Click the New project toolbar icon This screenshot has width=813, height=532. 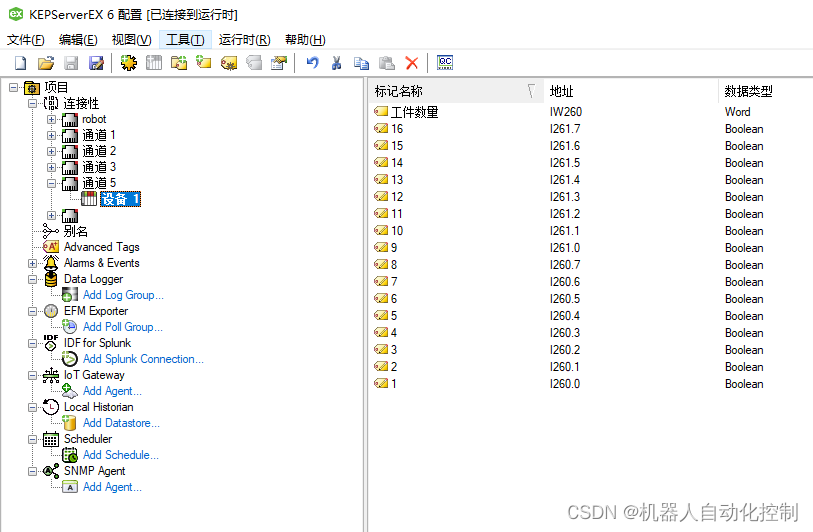pos(20,63)
